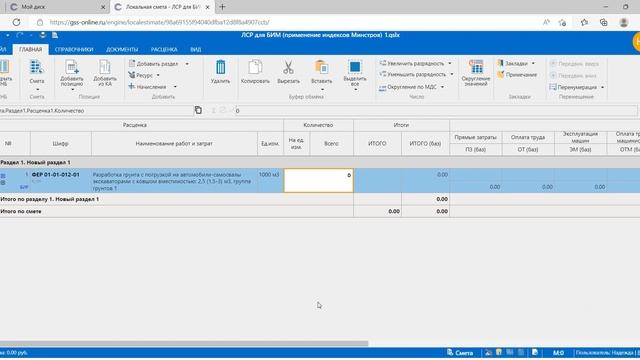Open a new browser tab
This screenshot has height=360, width=640.
(x=222, y=7)
